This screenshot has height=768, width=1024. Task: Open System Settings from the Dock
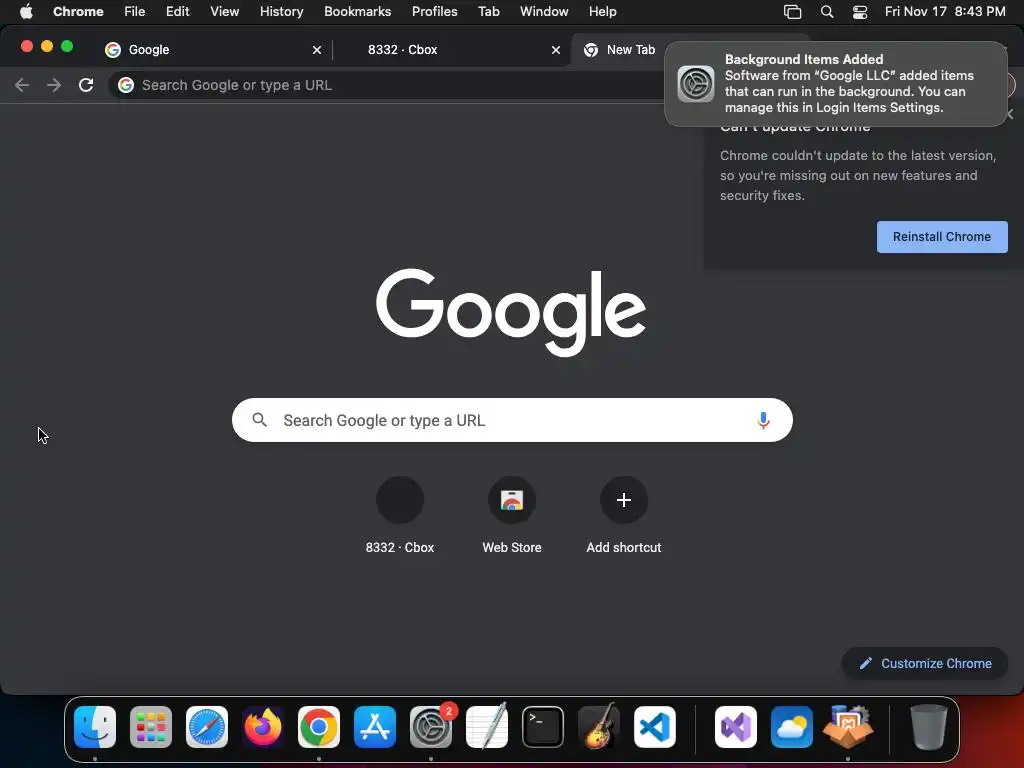431,727
